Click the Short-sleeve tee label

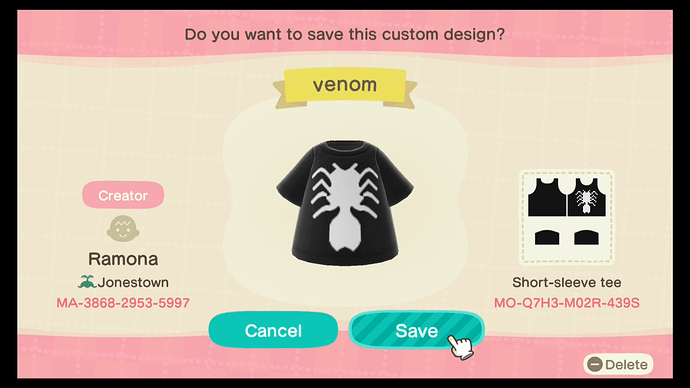click(x=567, y=282)
